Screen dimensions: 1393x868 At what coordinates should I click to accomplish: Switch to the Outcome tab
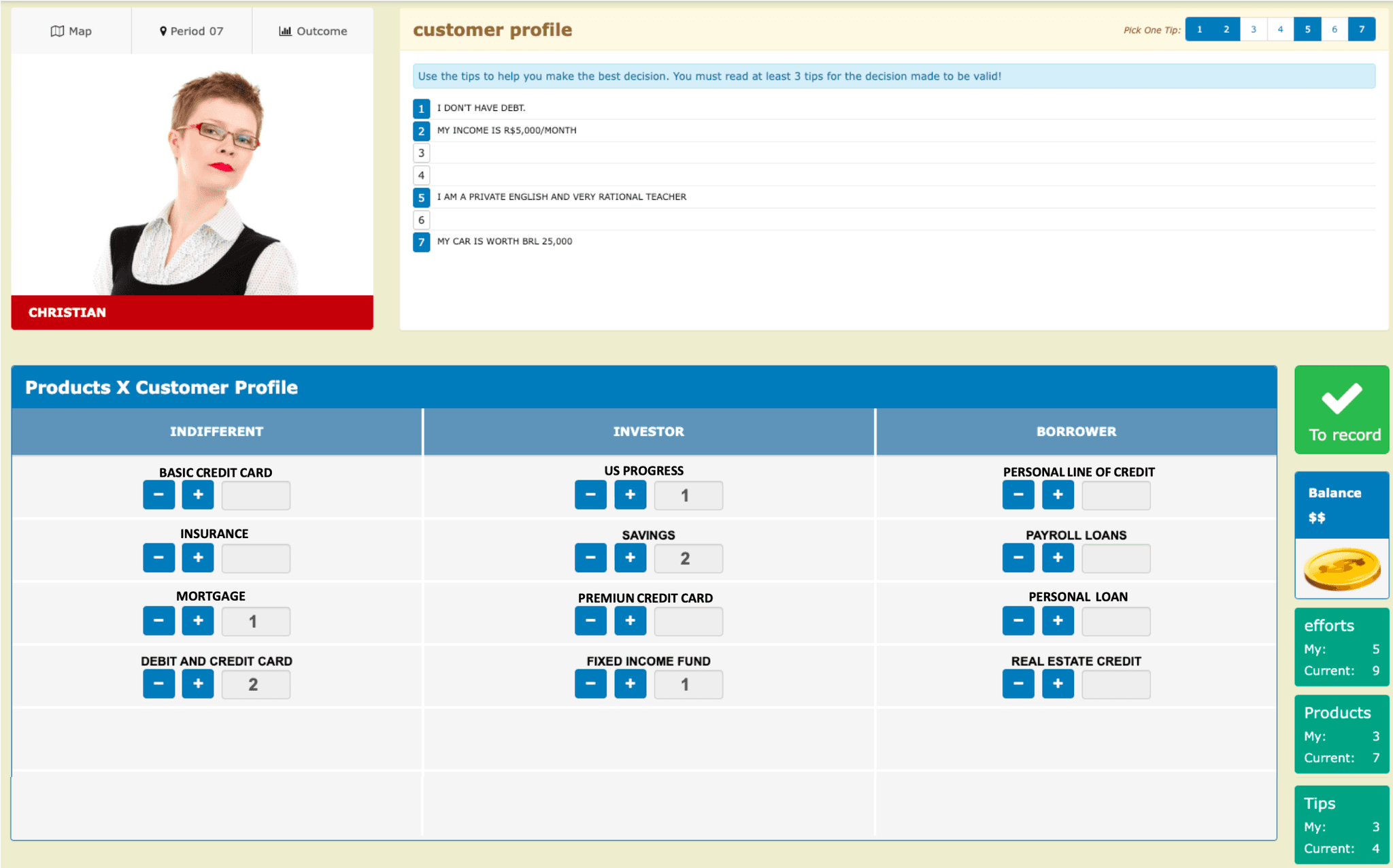coord(312,31)
